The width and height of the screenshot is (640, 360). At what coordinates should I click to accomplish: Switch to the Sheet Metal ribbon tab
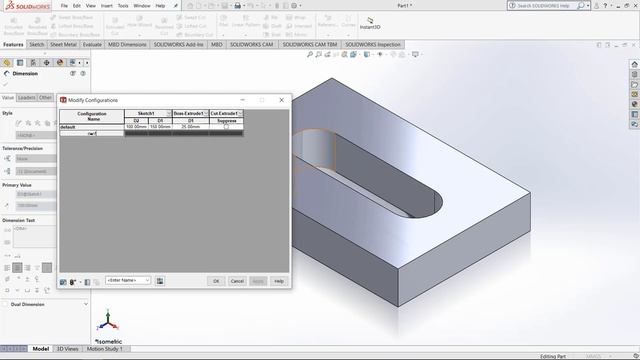[63, 44]
